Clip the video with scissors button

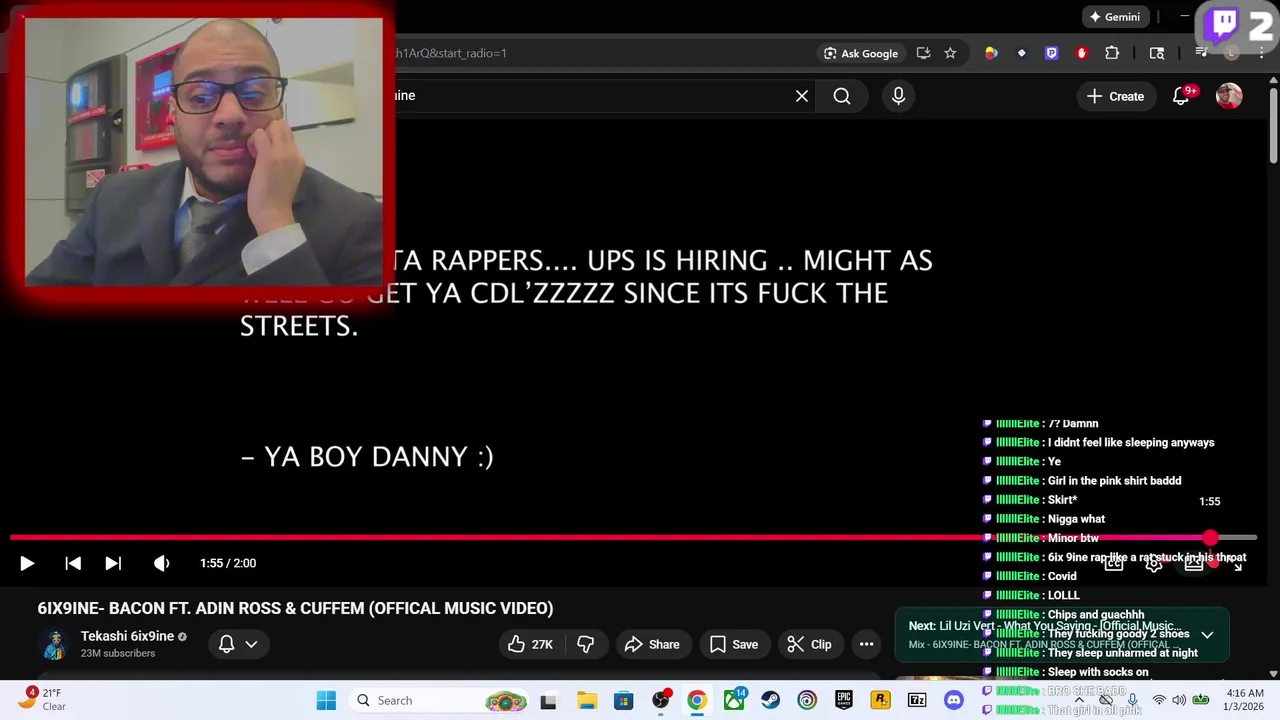tap(809, 644)
